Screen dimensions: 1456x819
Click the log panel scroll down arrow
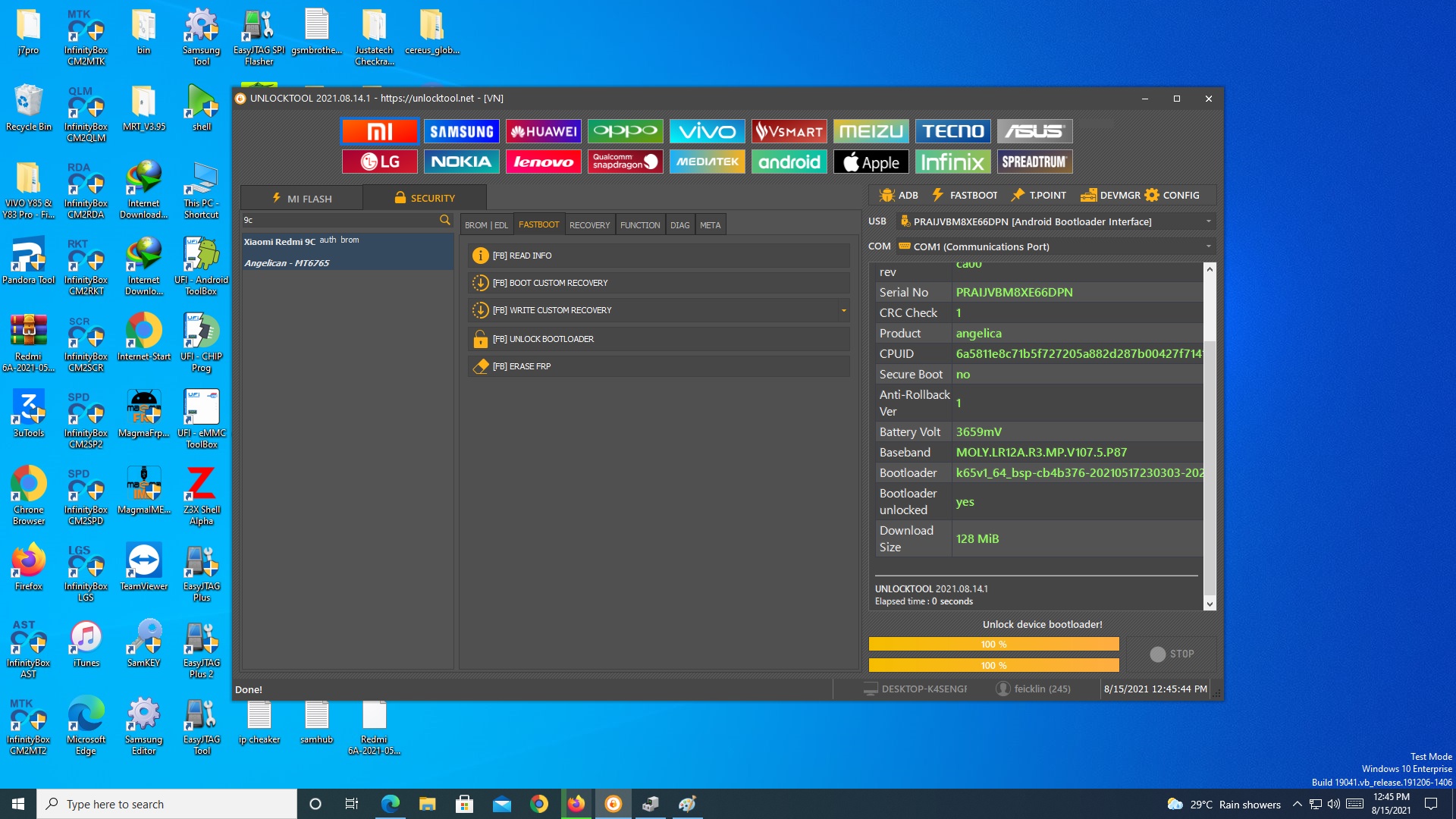coord(1210,604)
